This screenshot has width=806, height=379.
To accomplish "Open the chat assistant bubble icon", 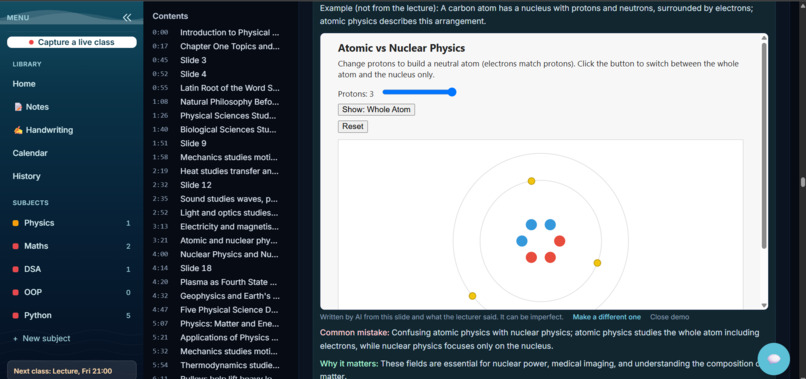I will point(774,359).
